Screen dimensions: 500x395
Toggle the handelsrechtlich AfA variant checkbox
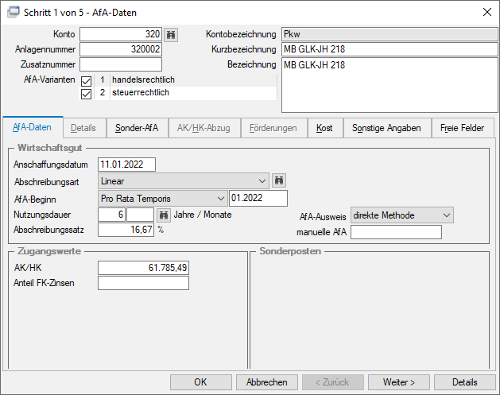tap(86, 81)
